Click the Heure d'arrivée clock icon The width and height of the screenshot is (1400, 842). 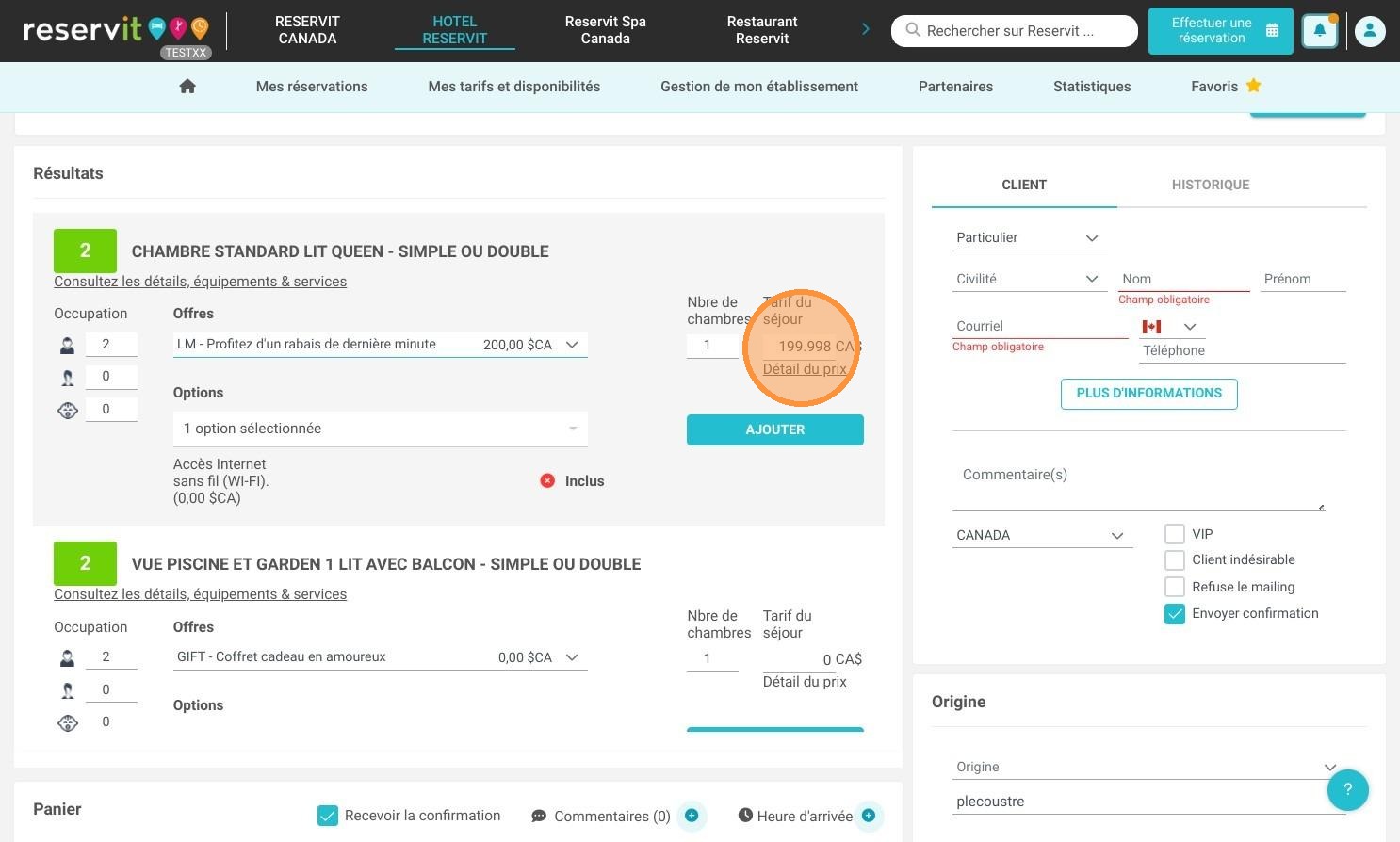coord(745,815)
